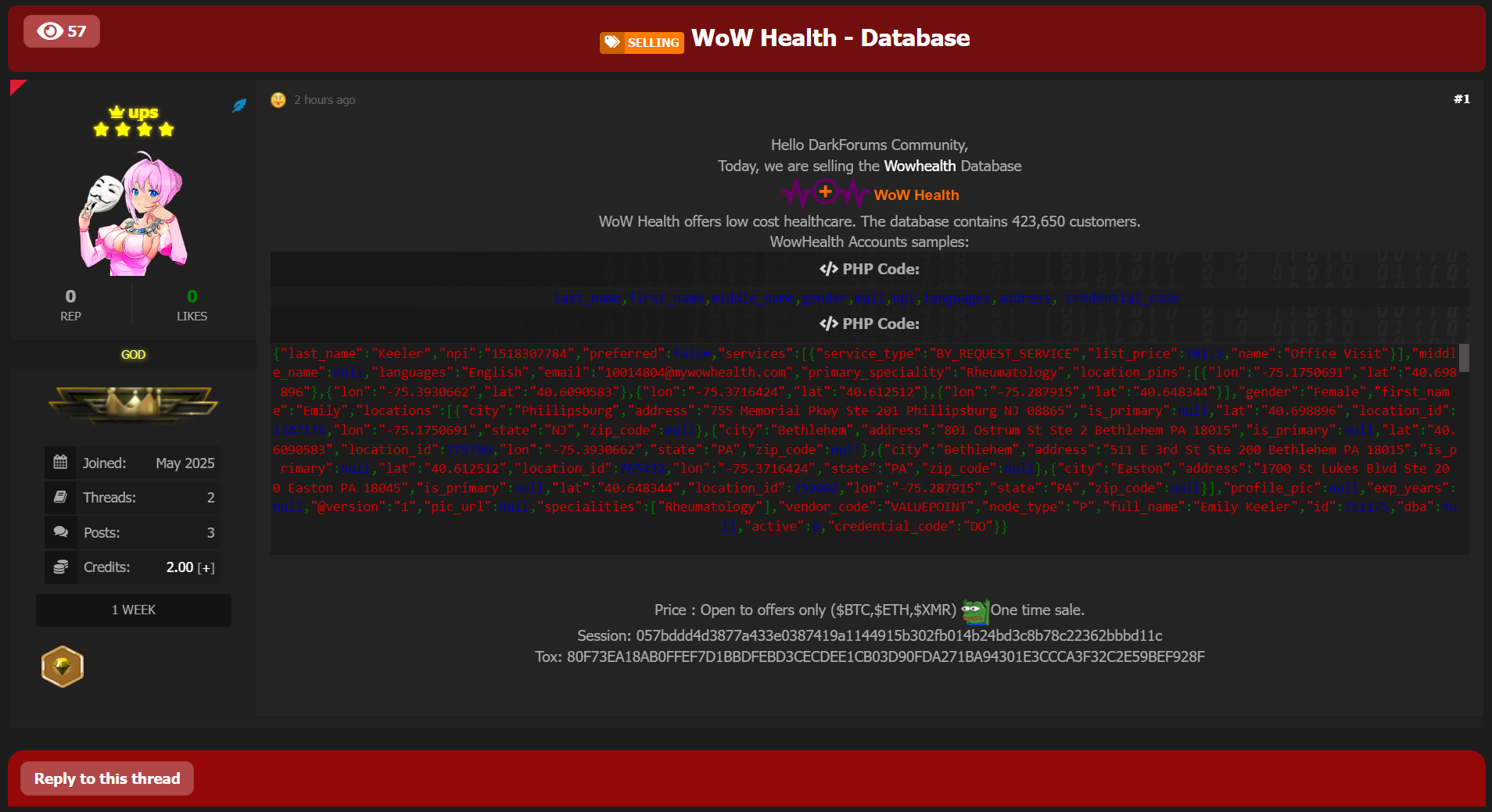The image size is (1492, 812).
Task: Click the 2 hours ago timestamp
Action: tap(325, 100)
